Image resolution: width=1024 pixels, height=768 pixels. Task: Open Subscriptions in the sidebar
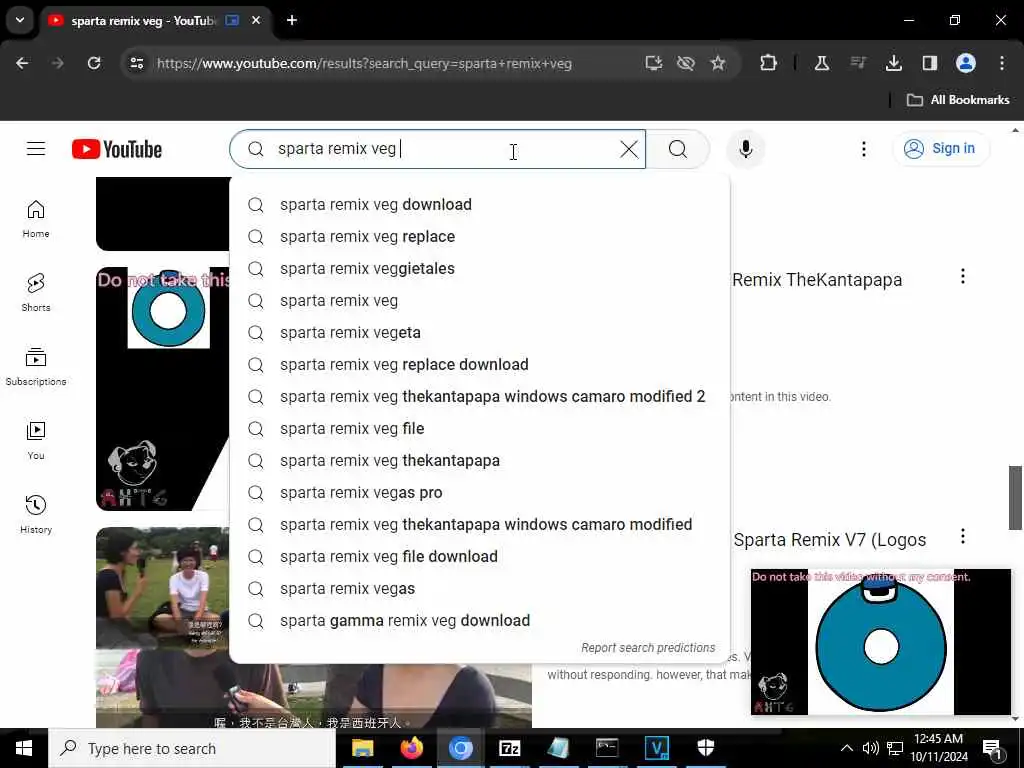(36, 366)
